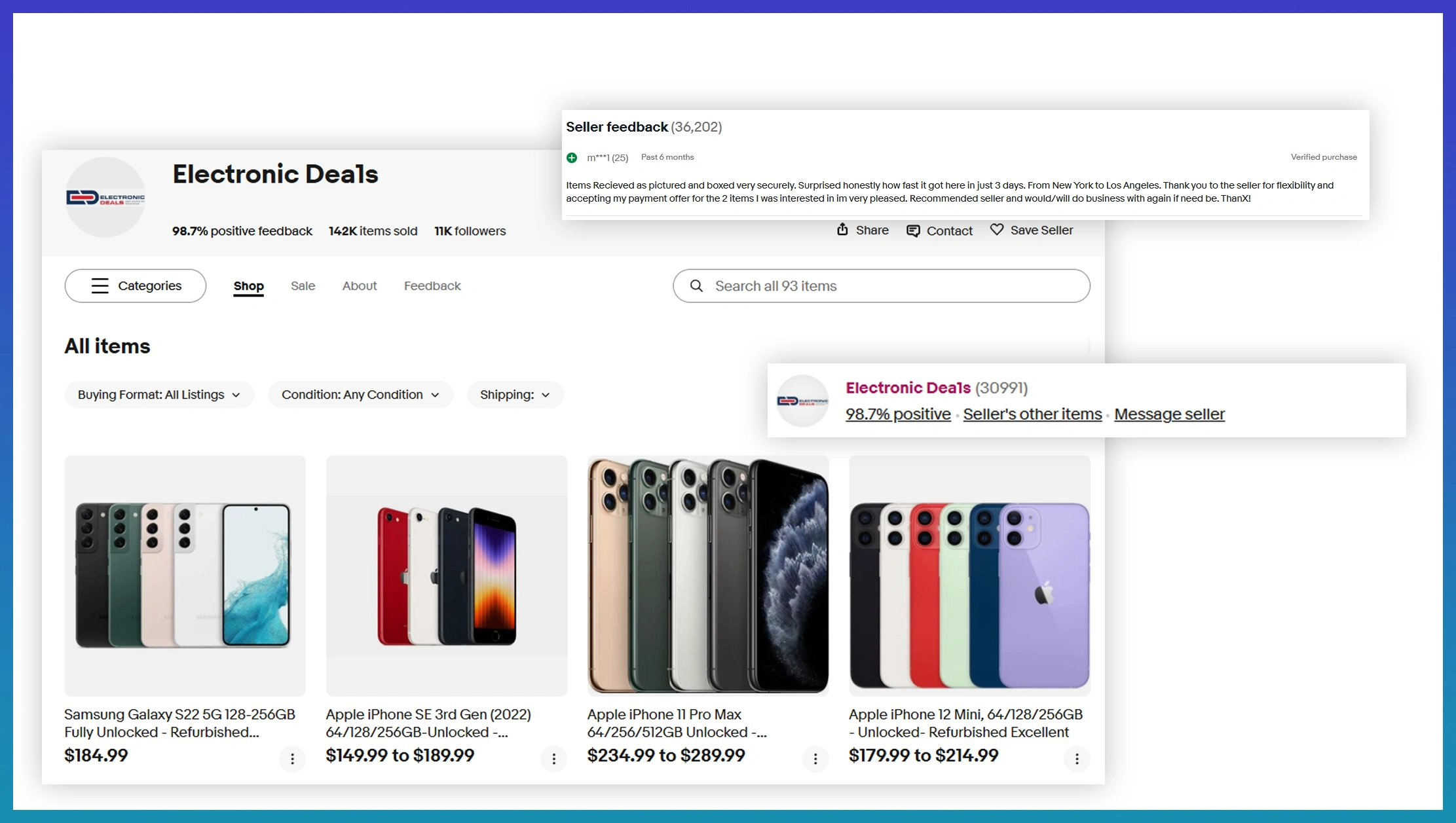
Task: Expand the Buying Format dropdown
Action: coord(159,395)
